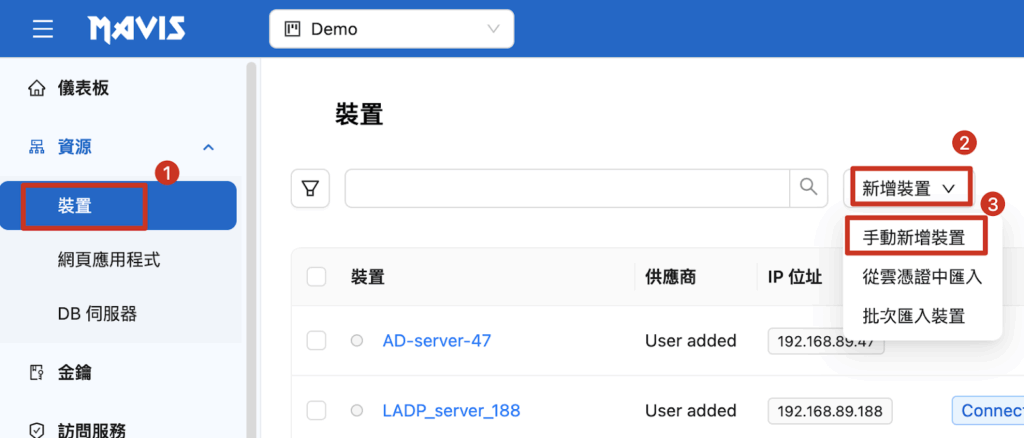This screenshot has width=1024, height=438.
Task: Open the Demo project dropdown
Action: 391,29
